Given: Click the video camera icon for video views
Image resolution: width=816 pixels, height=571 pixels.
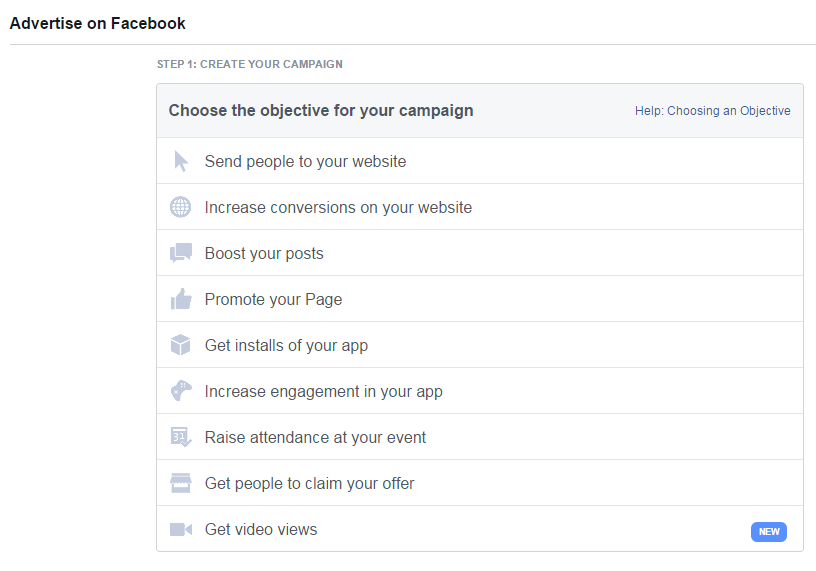Looking at the screenshot, I should (180, 529).
